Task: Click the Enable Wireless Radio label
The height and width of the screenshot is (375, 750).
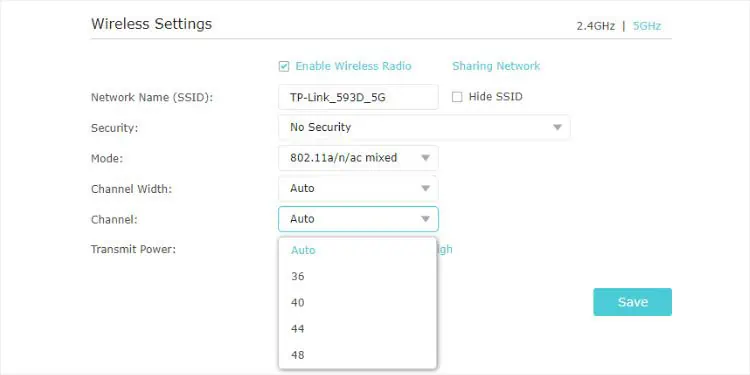Action: pyautogui.click(x=353, y=66)
